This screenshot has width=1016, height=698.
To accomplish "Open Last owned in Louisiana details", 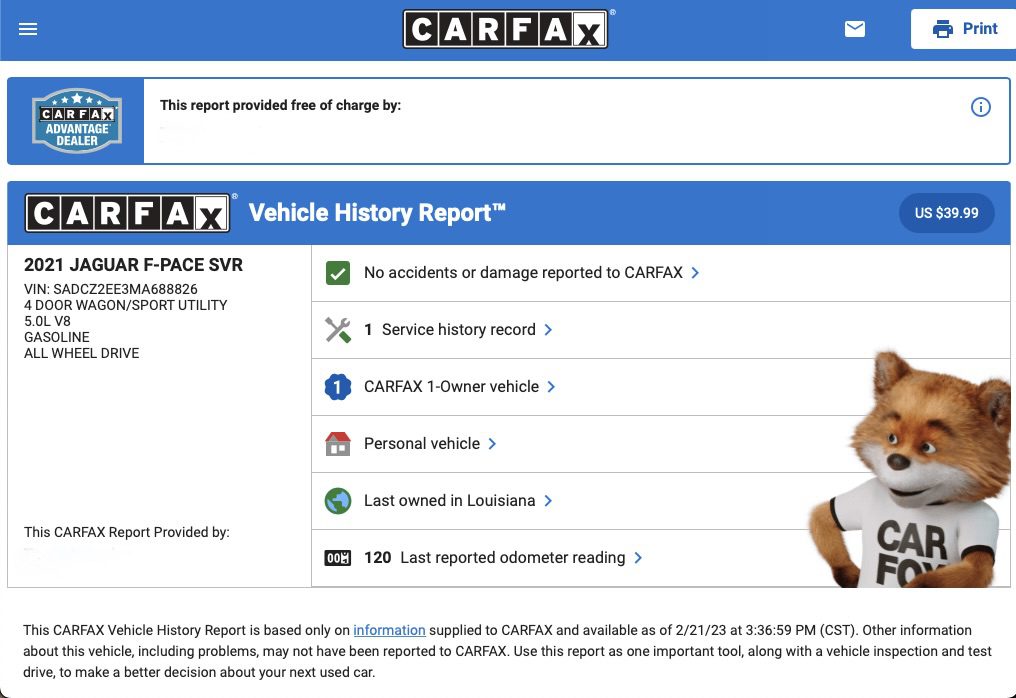I will pos(450,501).
